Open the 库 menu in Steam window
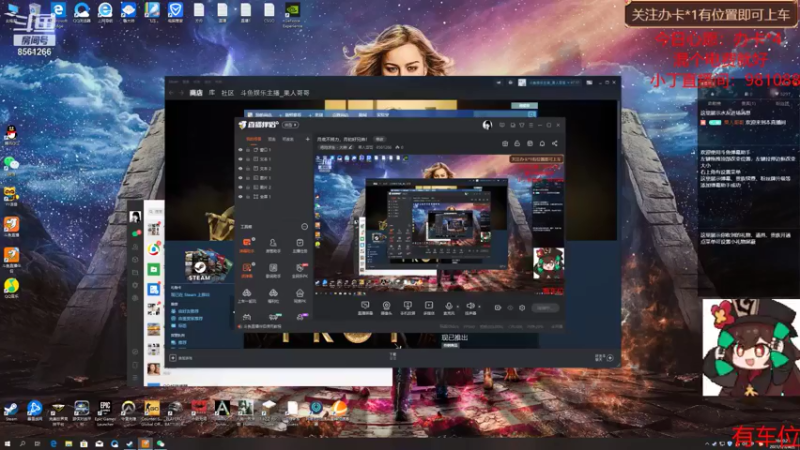 click(x=212, y=93)
